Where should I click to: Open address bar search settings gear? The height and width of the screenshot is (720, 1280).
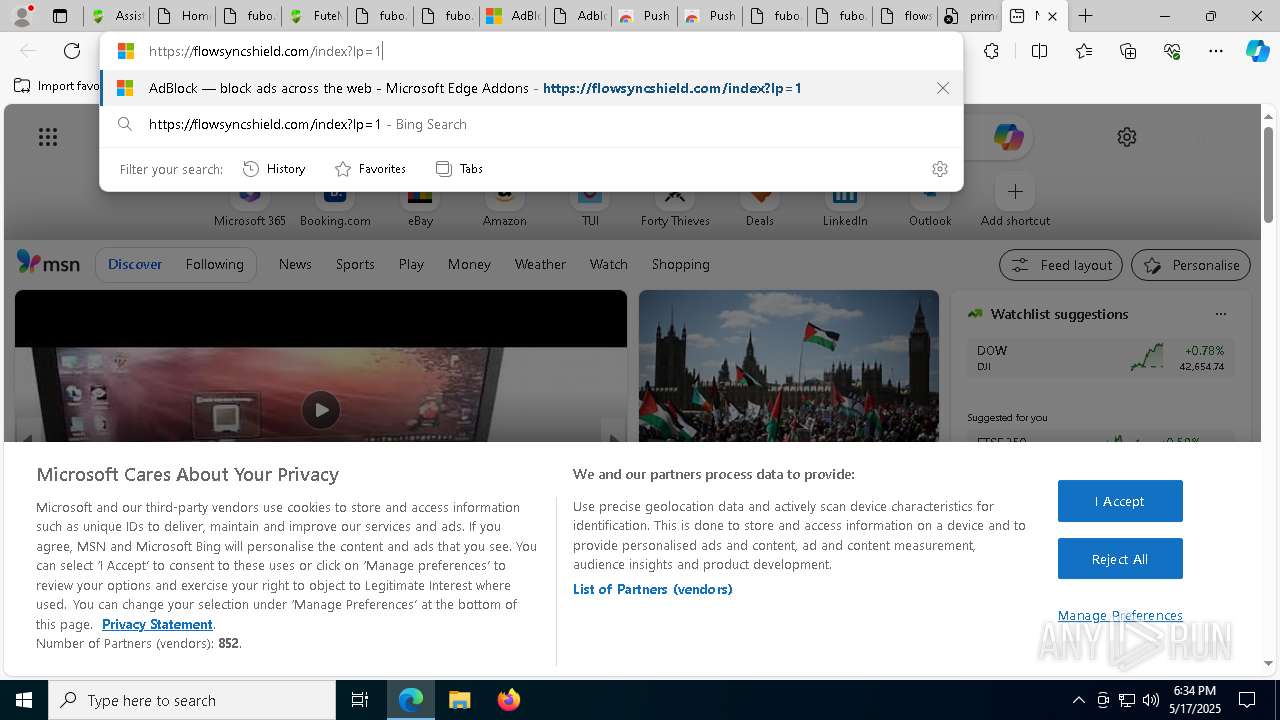939,169
